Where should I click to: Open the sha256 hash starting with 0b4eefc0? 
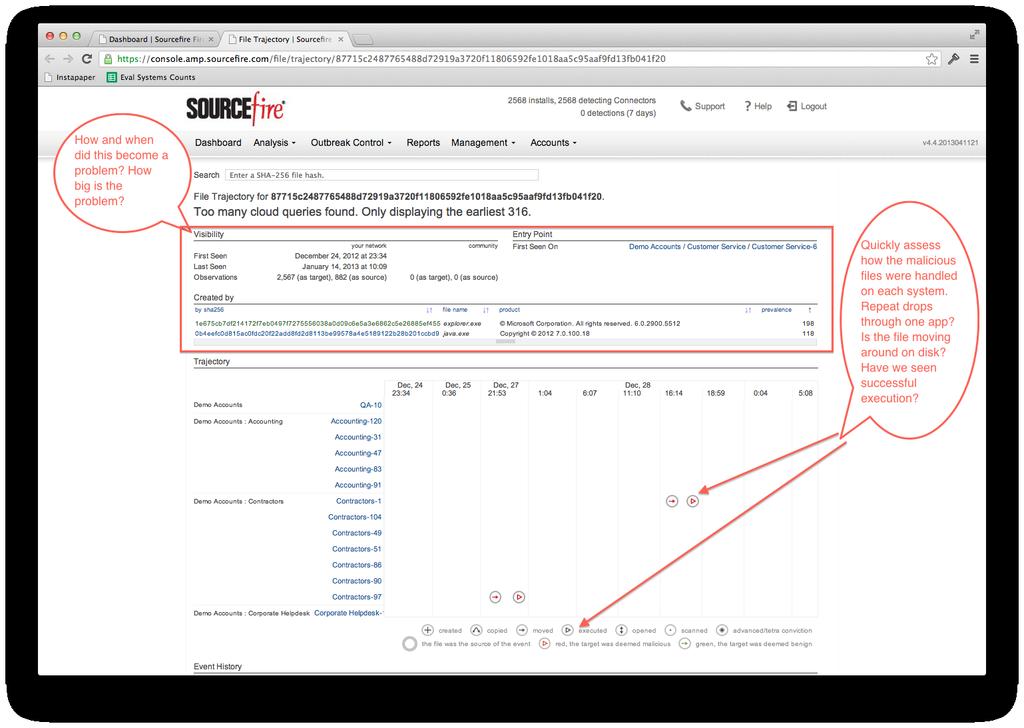(317, 333)
